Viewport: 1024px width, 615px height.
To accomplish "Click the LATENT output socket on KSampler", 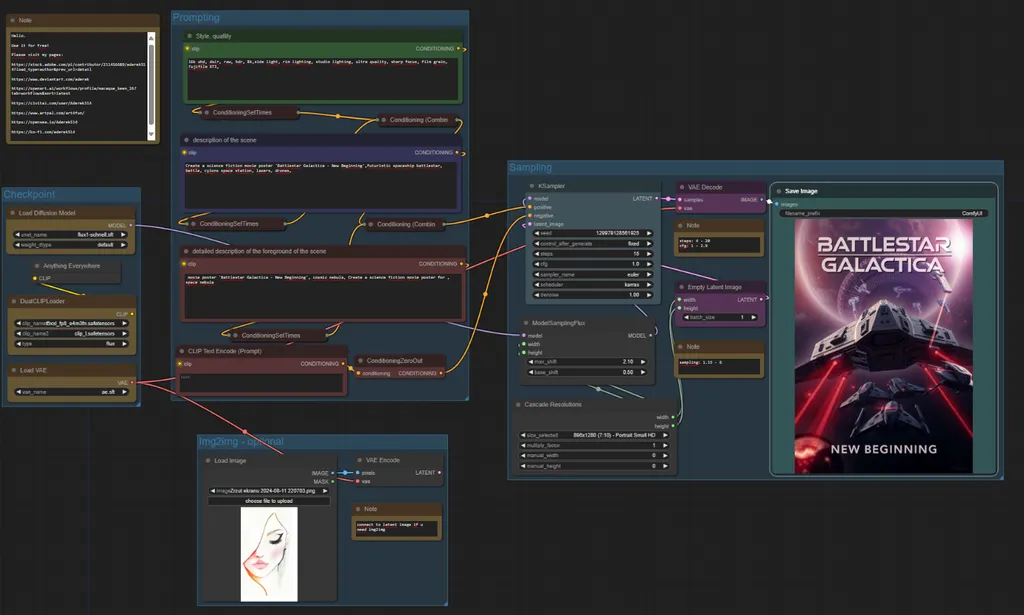I will (657, 198).
